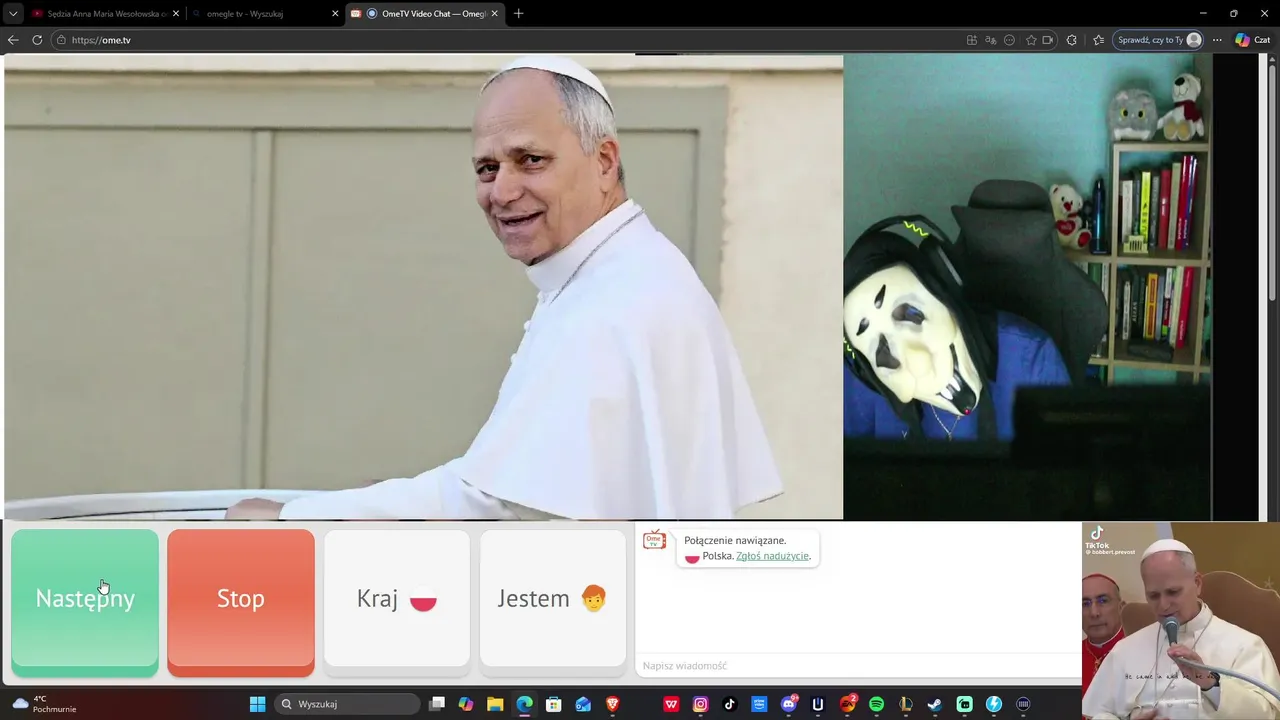Open the EA app on the taskbar

[x=847, y=704]
